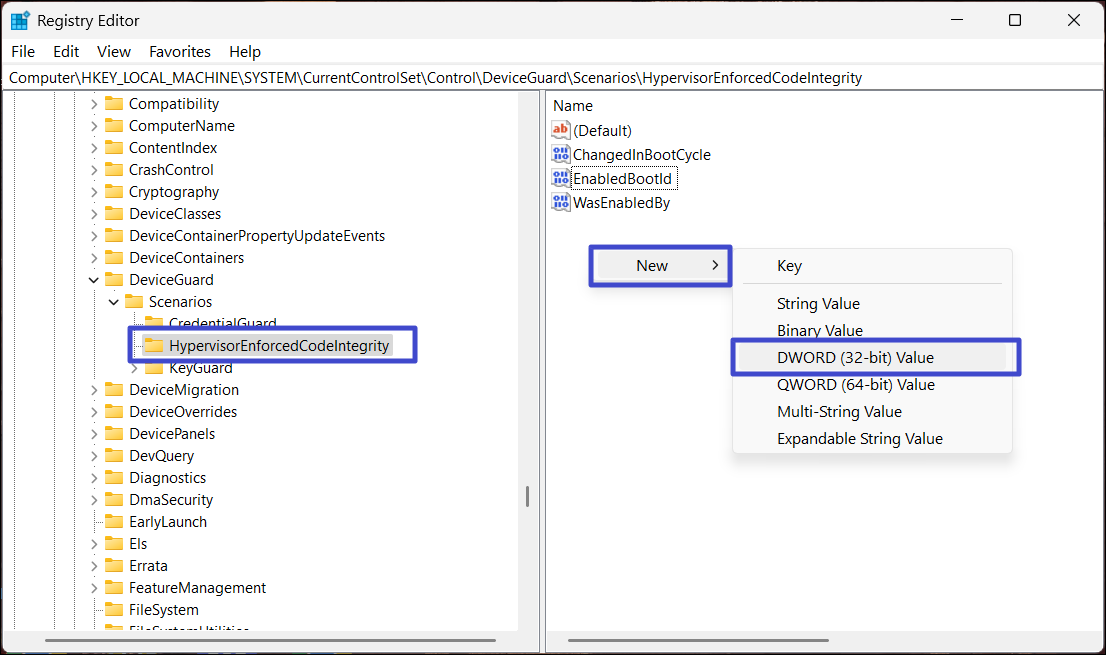
Task: Click the DevicePanels folder icon
Action: pyautogui.click(x=114, y=434)
